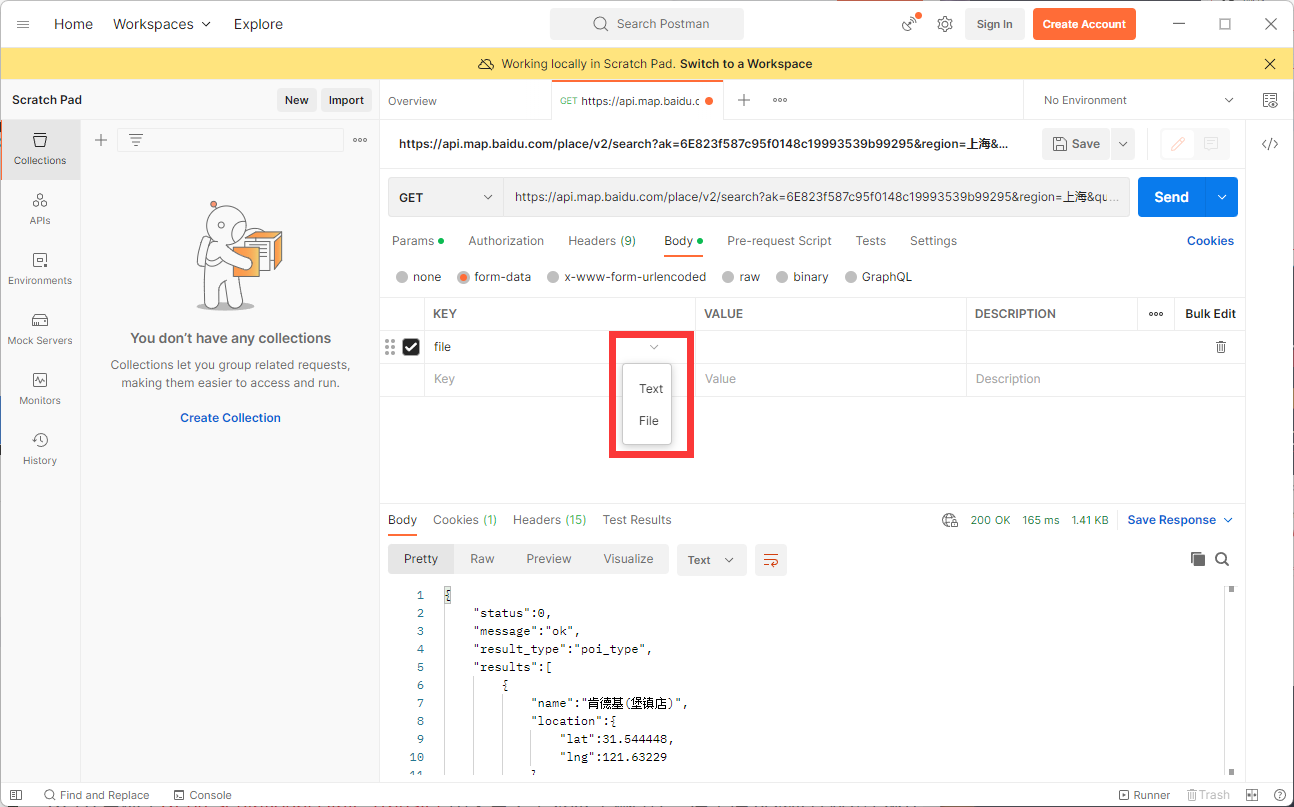Select the raw body type

729,277
